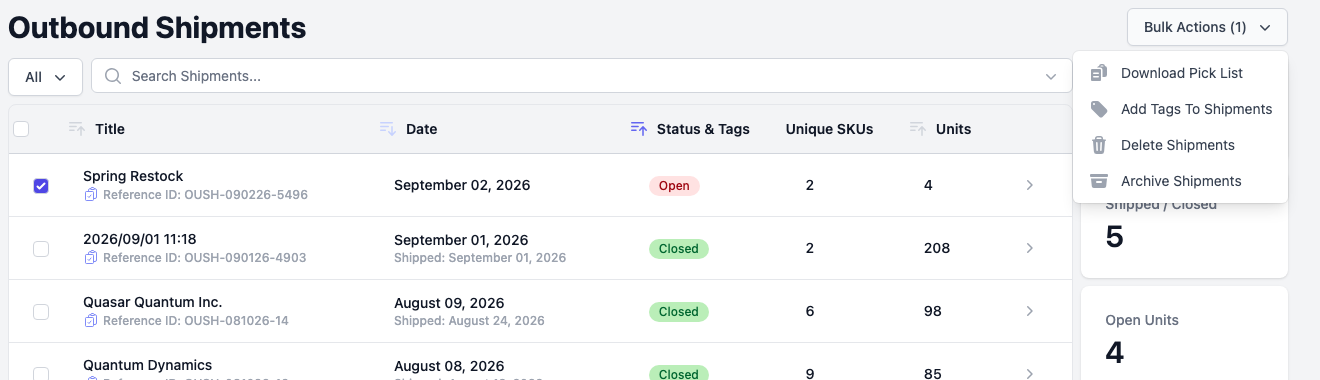Toggle the select-all header checkbox
The height and width of the screenshot is (380, 1320).
tap(21, 129)
